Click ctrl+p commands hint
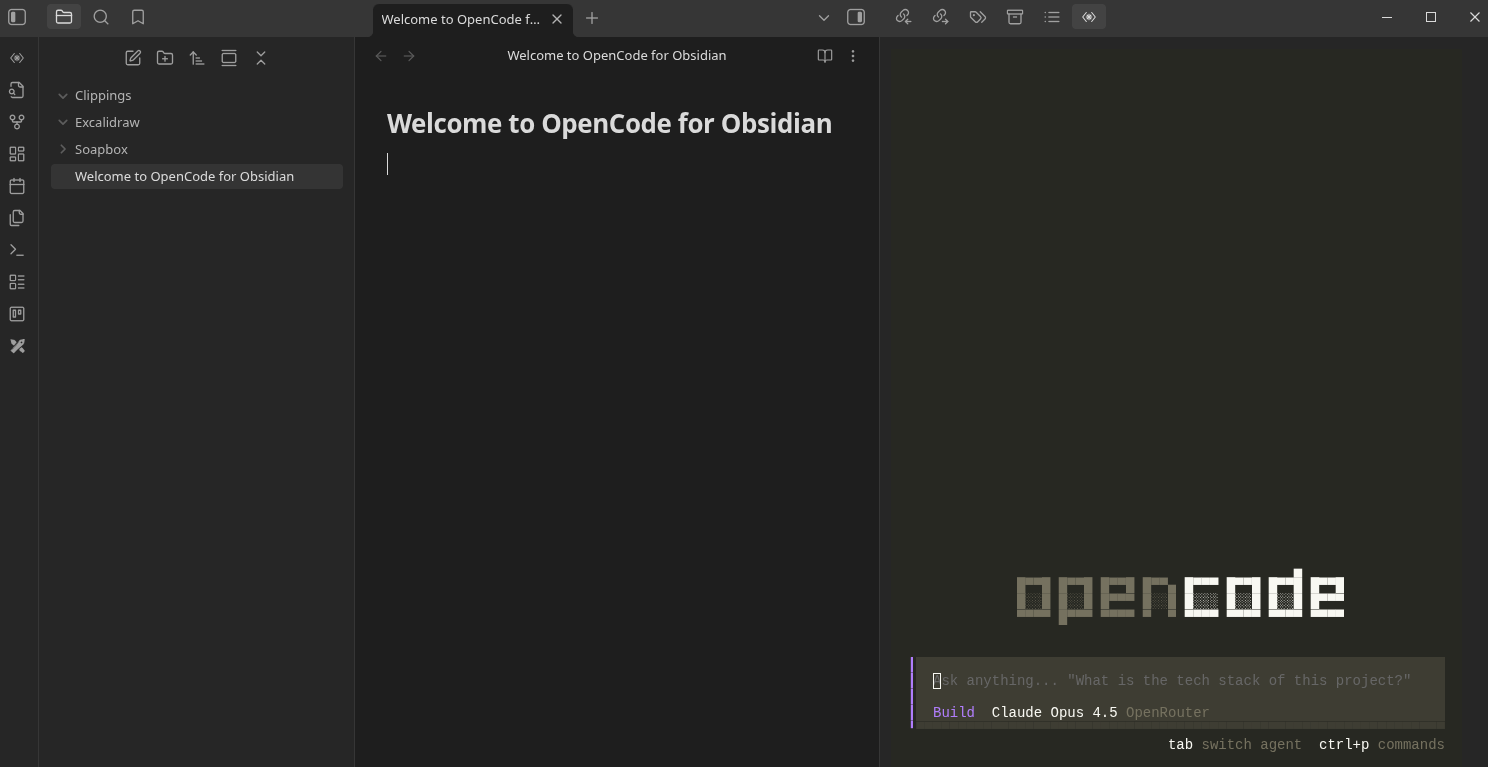1488x767 pixels. (x=1381, y=744)
